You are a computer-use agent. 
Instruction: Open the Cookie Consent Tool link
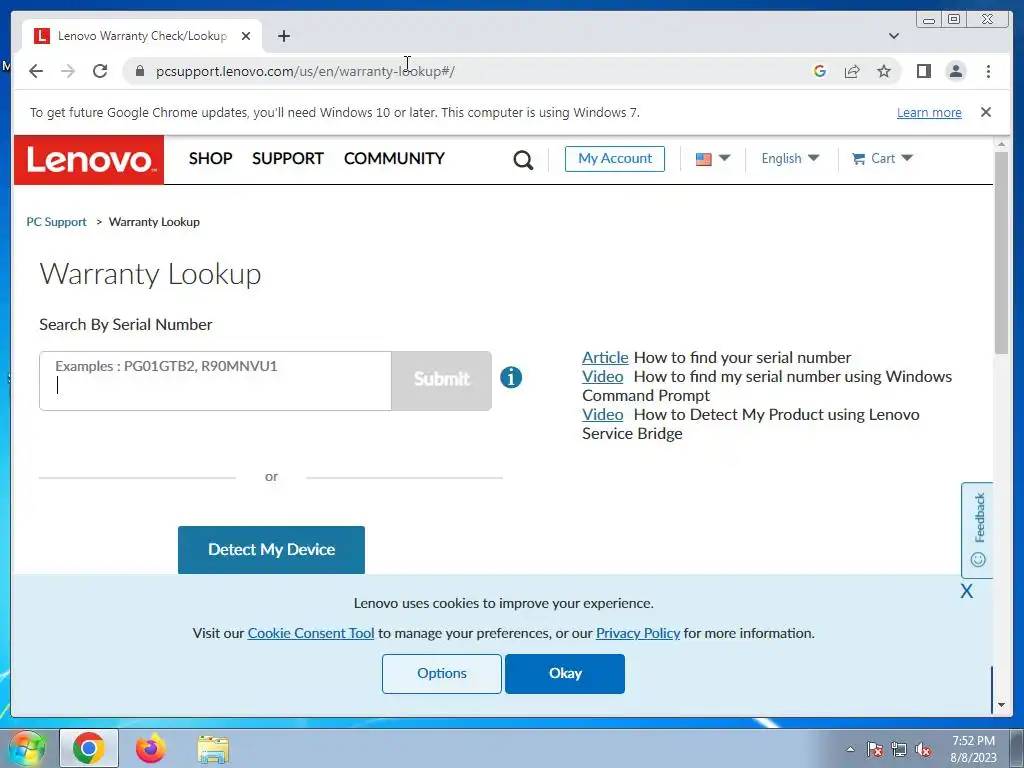311,633
